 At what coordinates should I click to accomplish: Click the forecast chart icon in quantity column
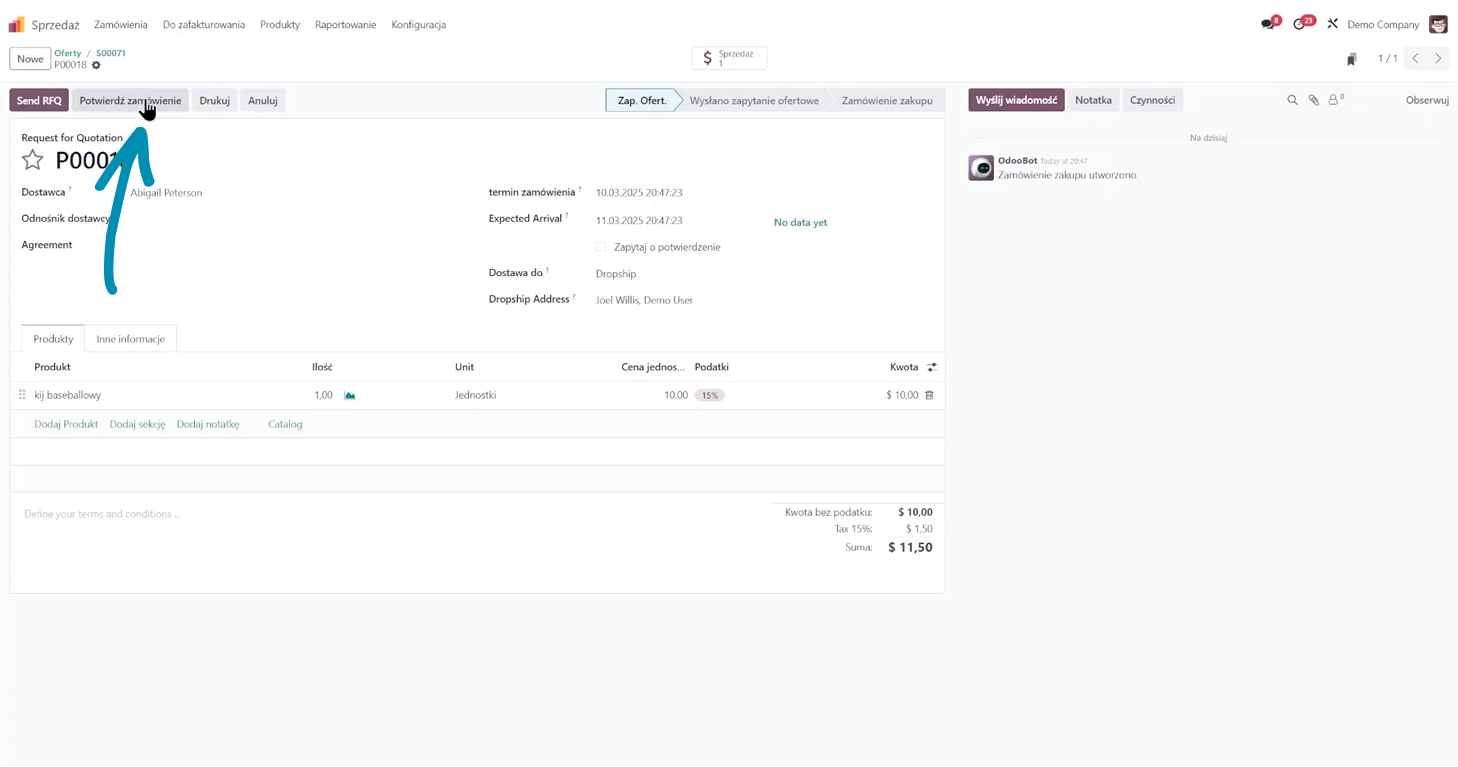350,396
